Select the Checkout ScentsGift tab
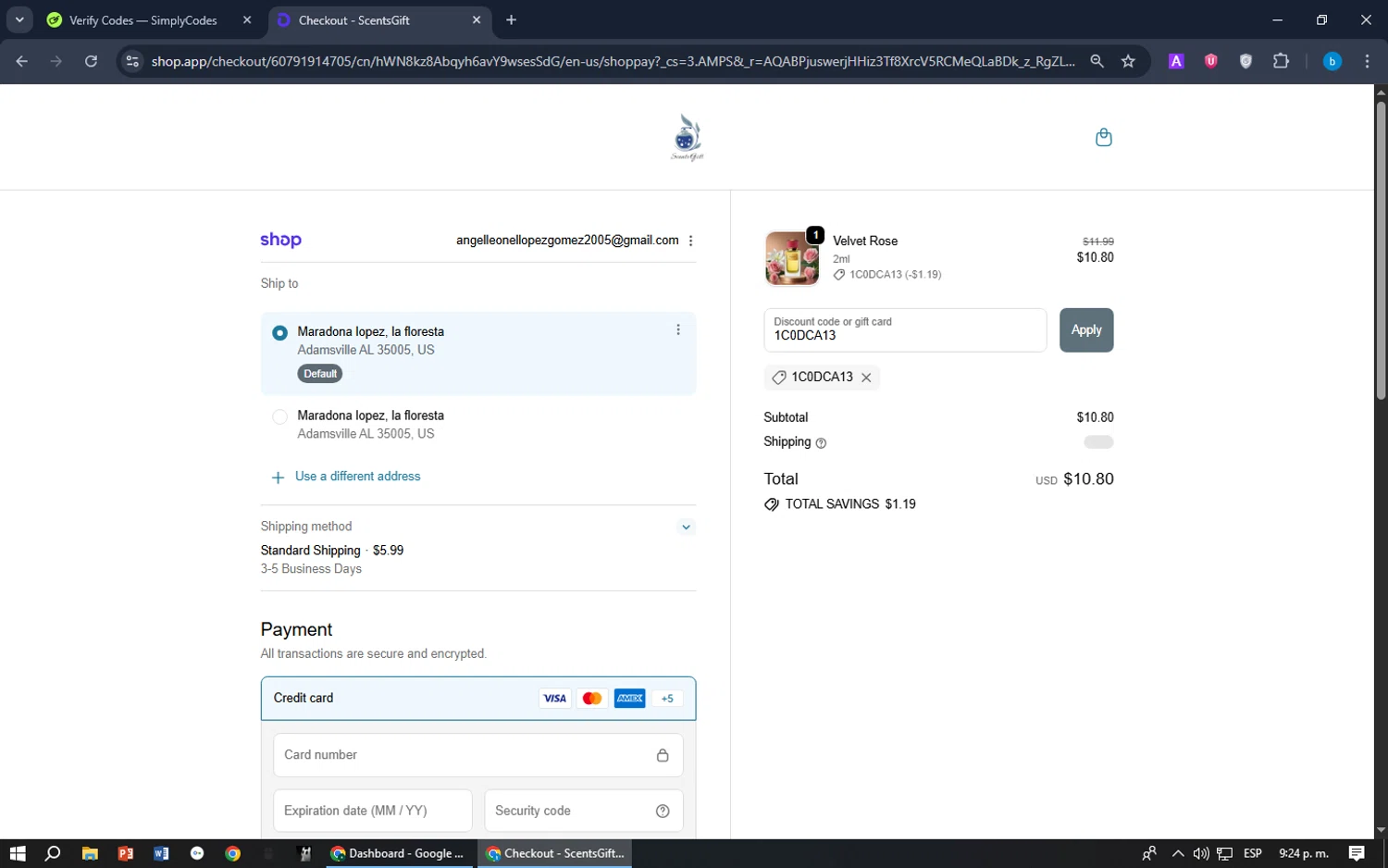The image size is (1388, 868). 379,20
